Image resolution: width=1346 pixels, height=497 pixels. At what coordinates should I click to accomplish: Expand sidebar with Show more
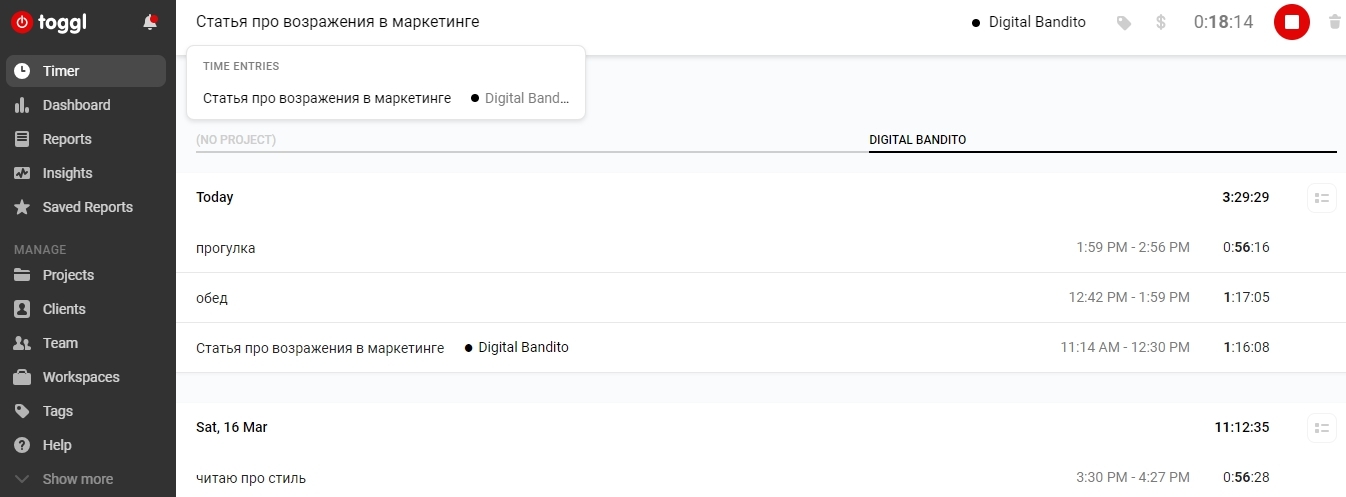pos(77,479)
